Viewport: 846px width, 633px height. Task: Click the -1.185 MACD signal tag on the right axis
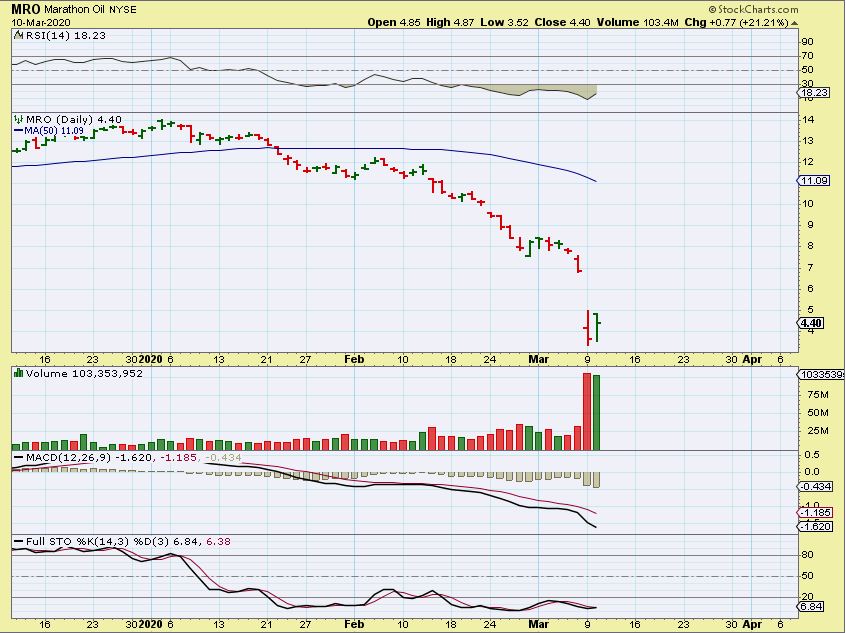[x=815, y=513]
